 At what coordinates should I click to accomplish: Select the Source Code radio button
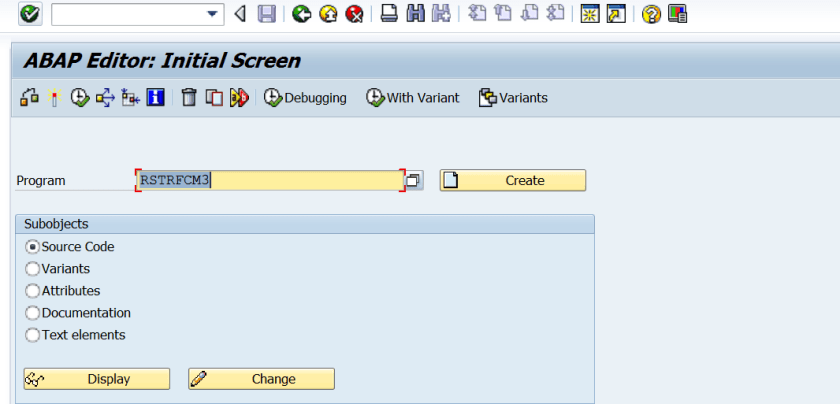click(x=33, y=247)
